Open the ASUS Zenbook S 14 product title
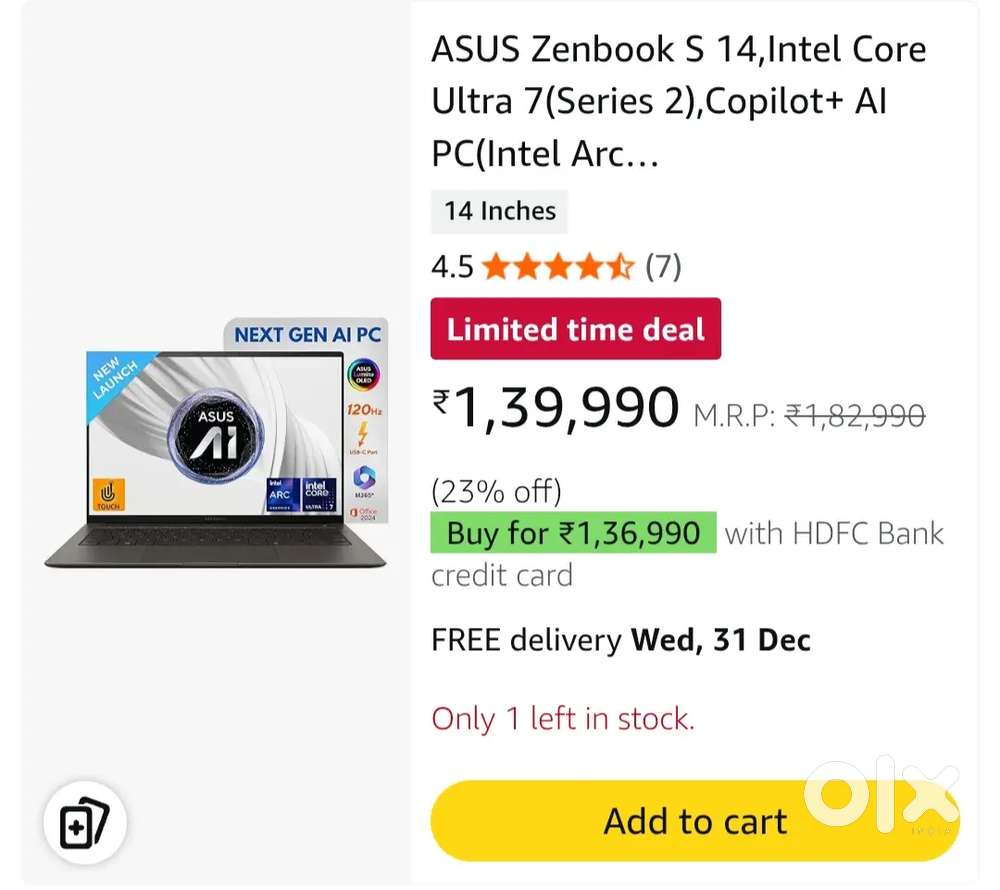1000x890 pixels. (x=678, y=102)
